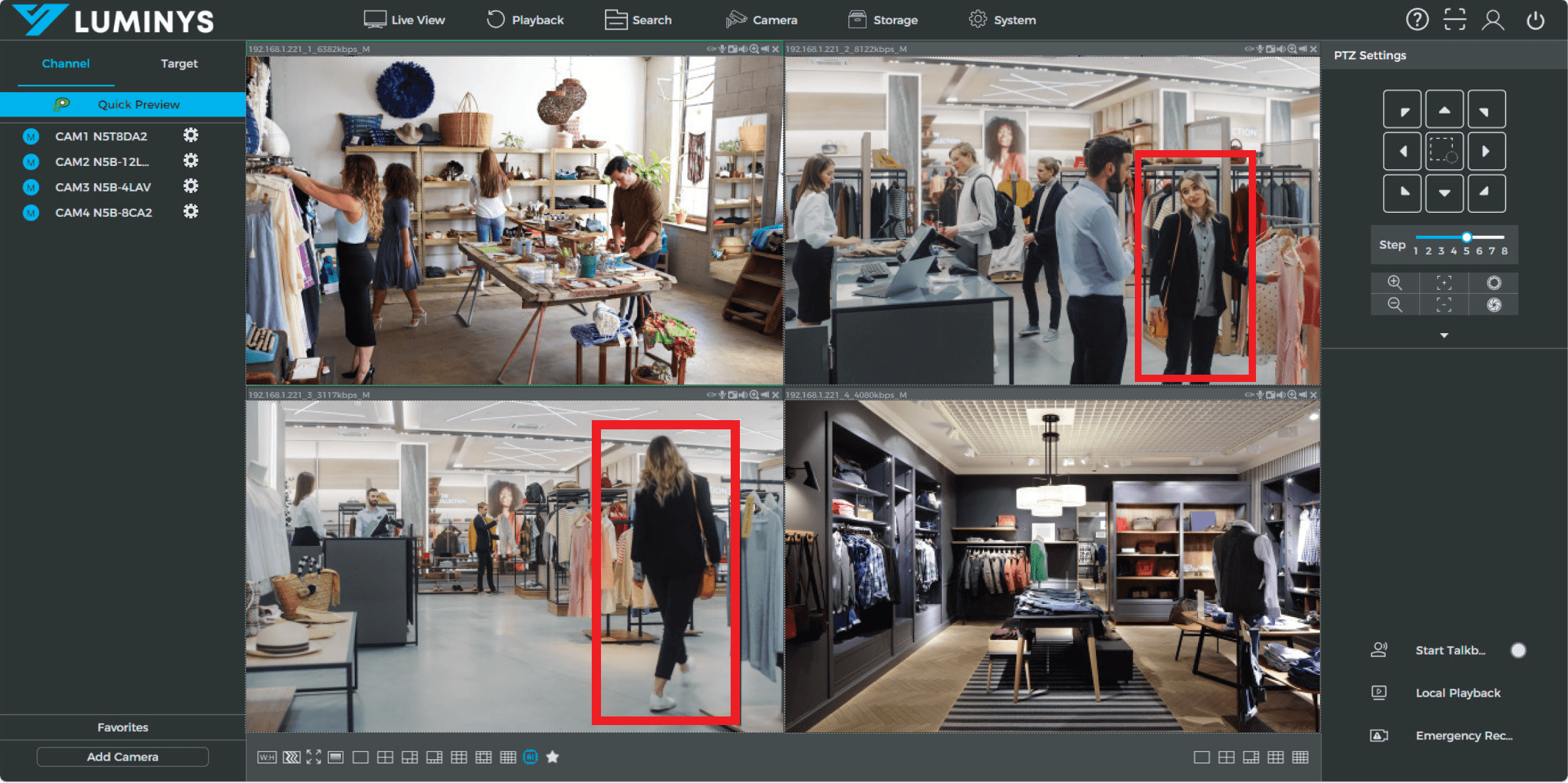The height and width of the screenshot is (783, 1568).
Task: Click the help question mark icon
Action: tap(1417, 20)
